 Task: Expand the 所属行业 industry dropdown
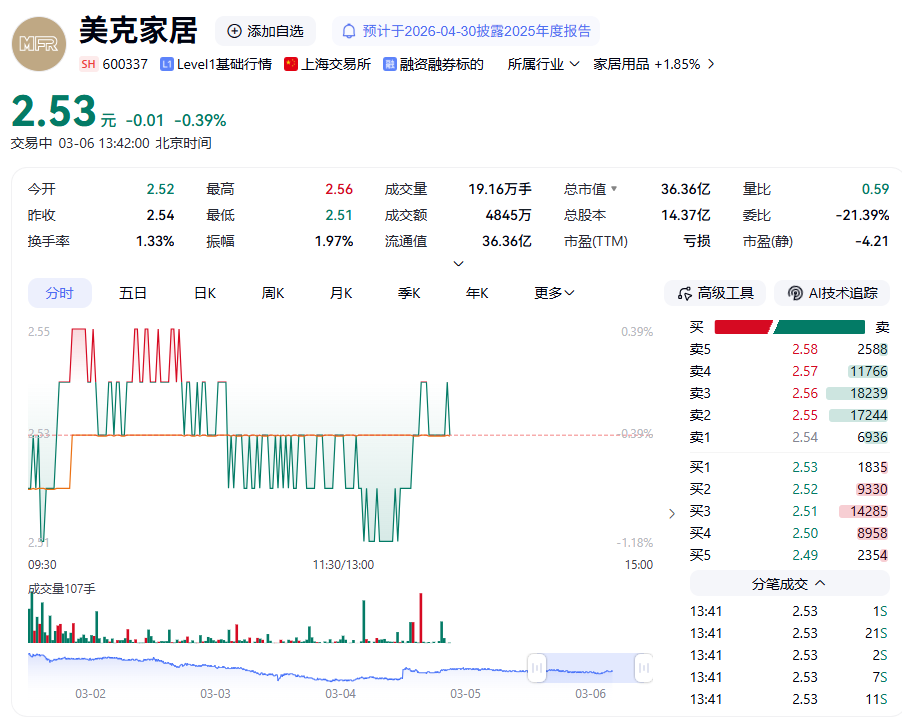coord(542,63)
